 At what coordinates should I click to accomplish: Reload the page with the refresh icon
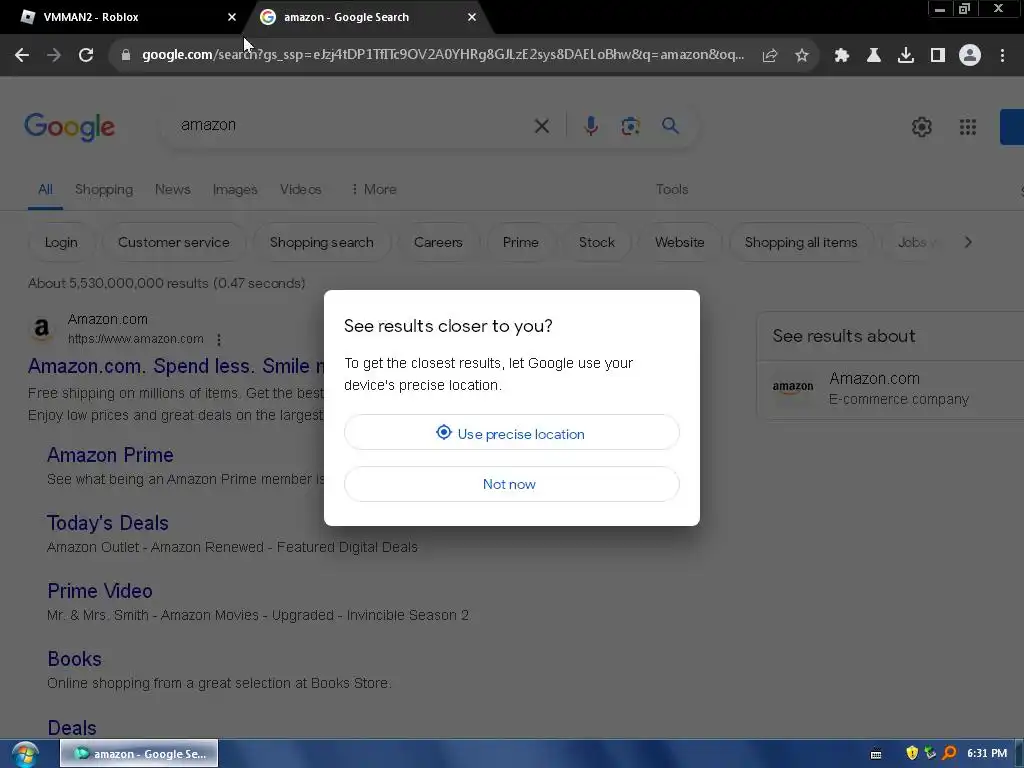coord(86,55)
